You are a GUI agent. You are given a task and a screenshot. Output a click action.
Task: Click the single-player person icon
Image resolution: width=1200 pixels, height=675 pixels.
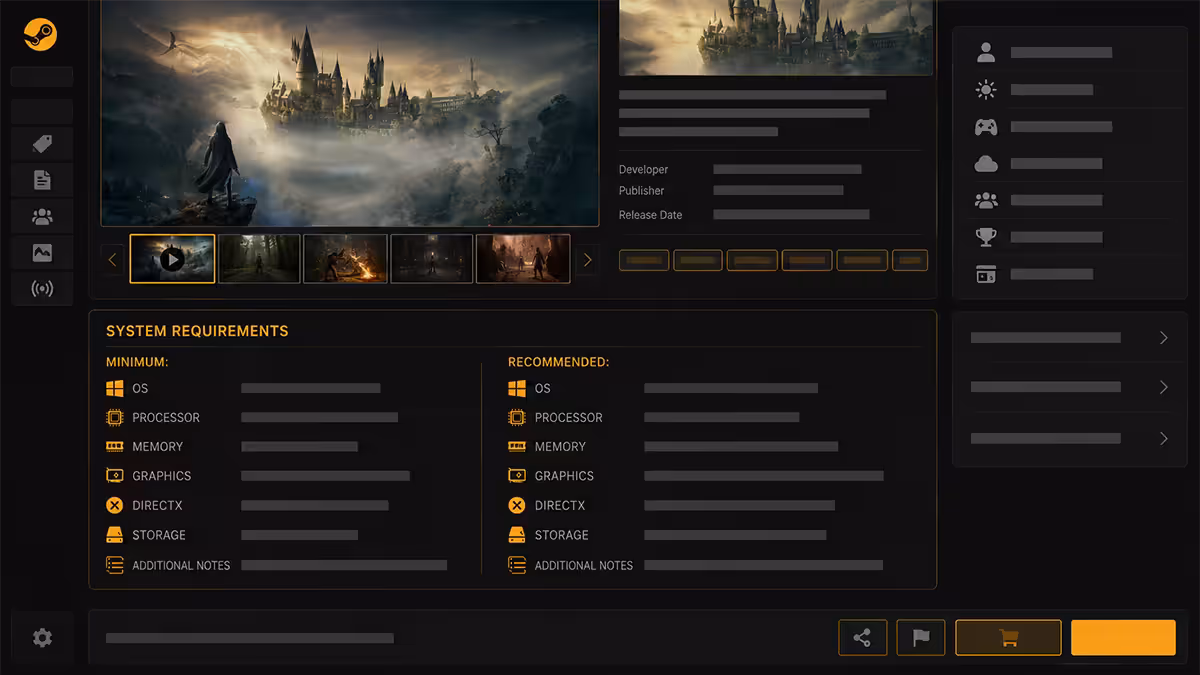(x=986, y=52)
